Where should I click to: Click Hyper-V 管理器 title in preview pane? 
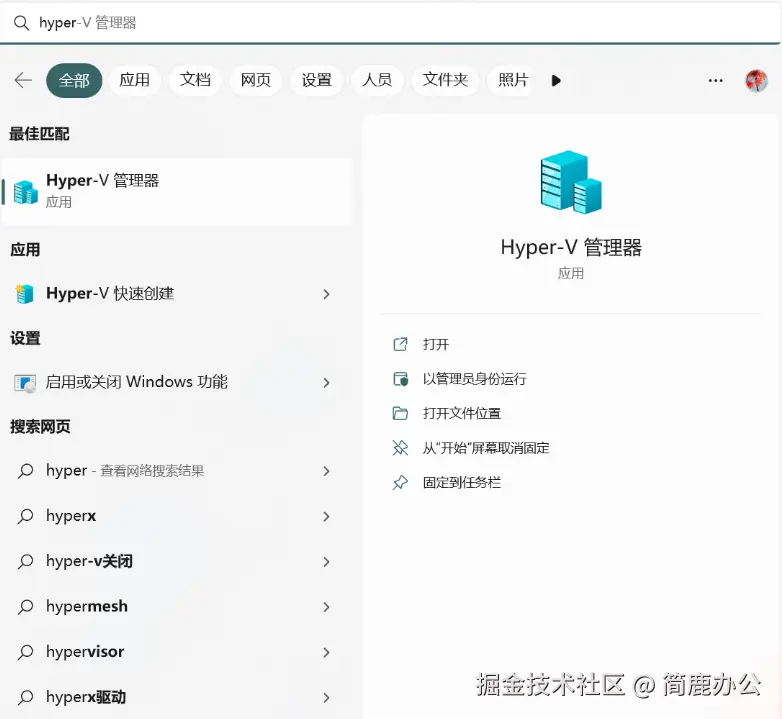[x=571, y=248]
